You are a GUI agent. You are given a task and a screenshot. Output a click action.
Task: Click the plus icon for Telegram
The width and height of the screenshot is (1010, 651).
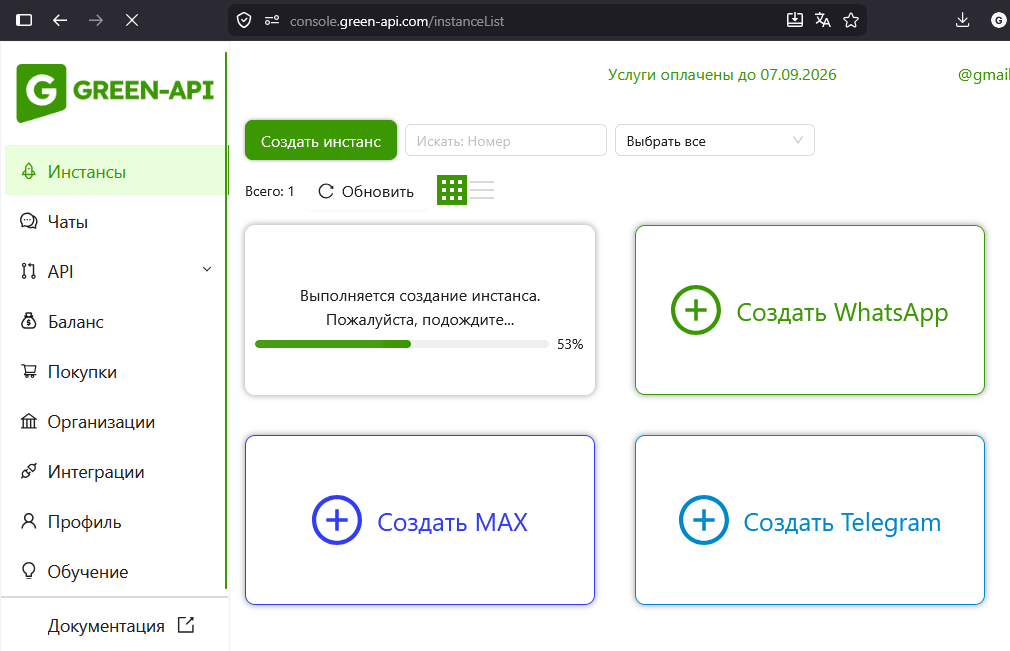click(704, 520)
